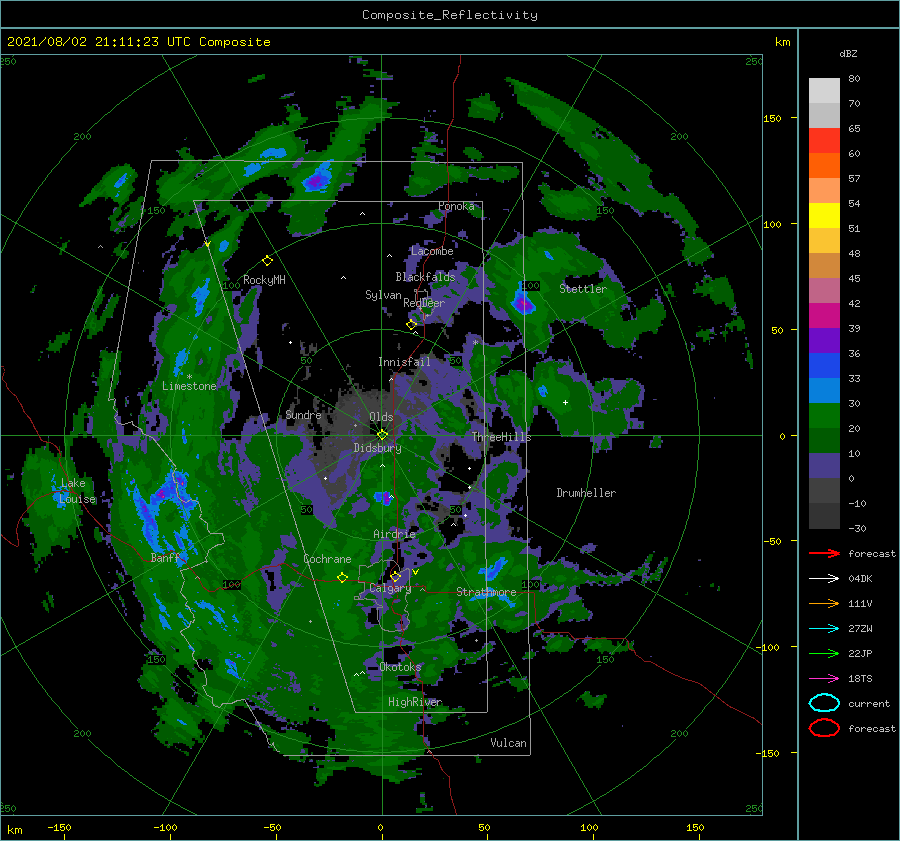
Task: Click the green 22JP arrow legend icon
Action: (824, 653)
